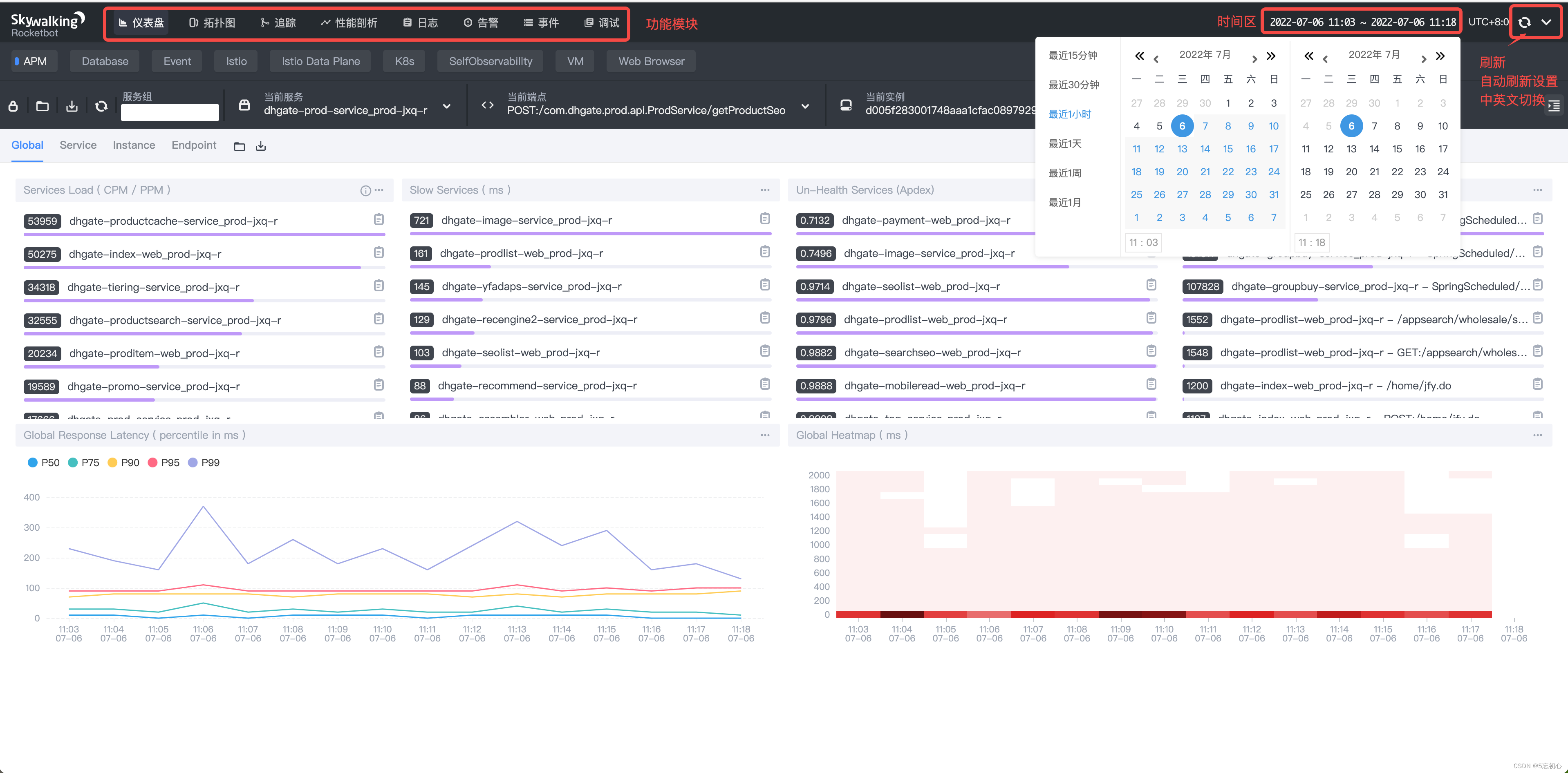Go to next year in right calendar
Image resolution: width=1568 pixels, height=773 pixels.
point(1440,56)
